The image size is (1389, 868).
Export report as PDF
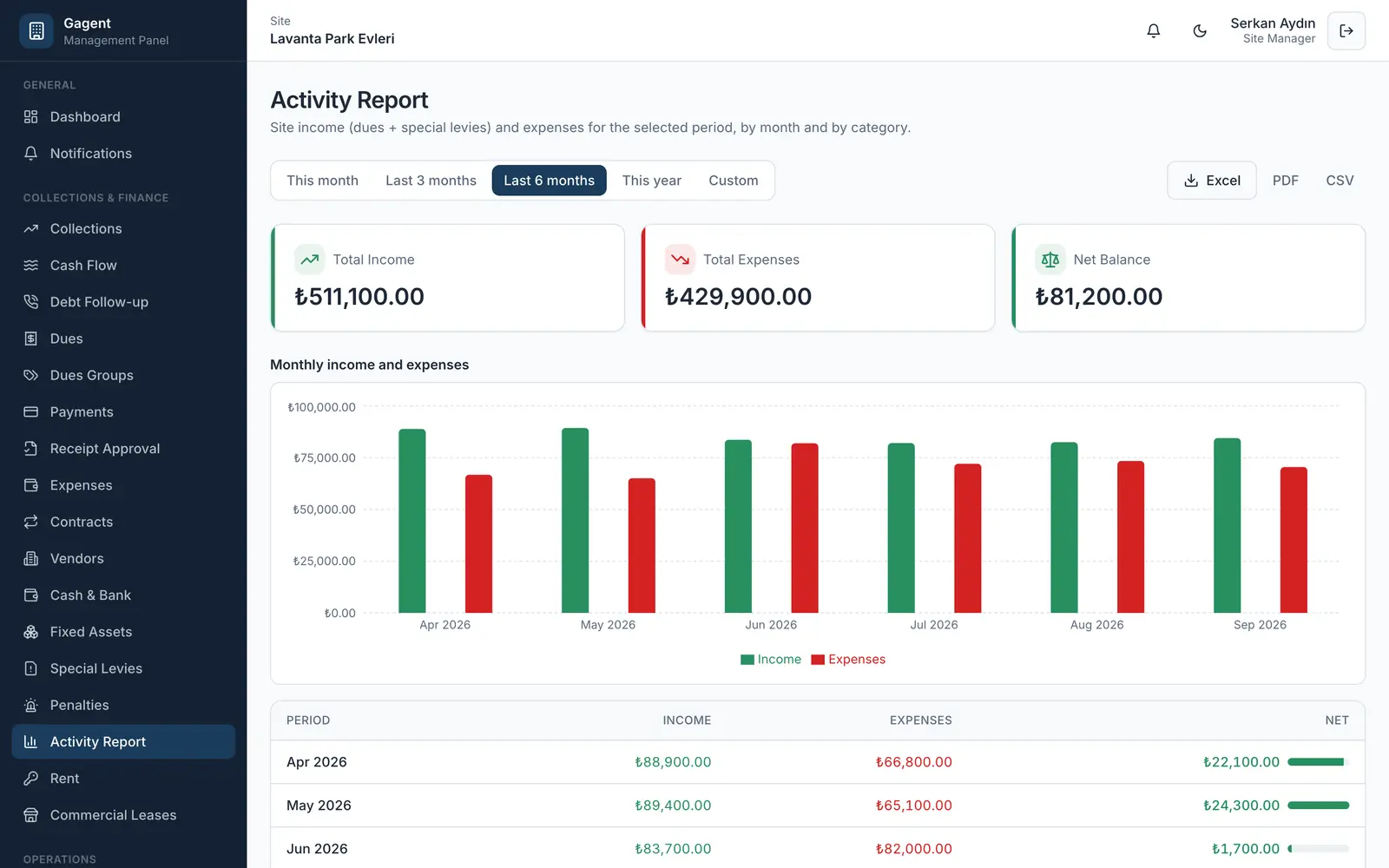point(1285,181)
